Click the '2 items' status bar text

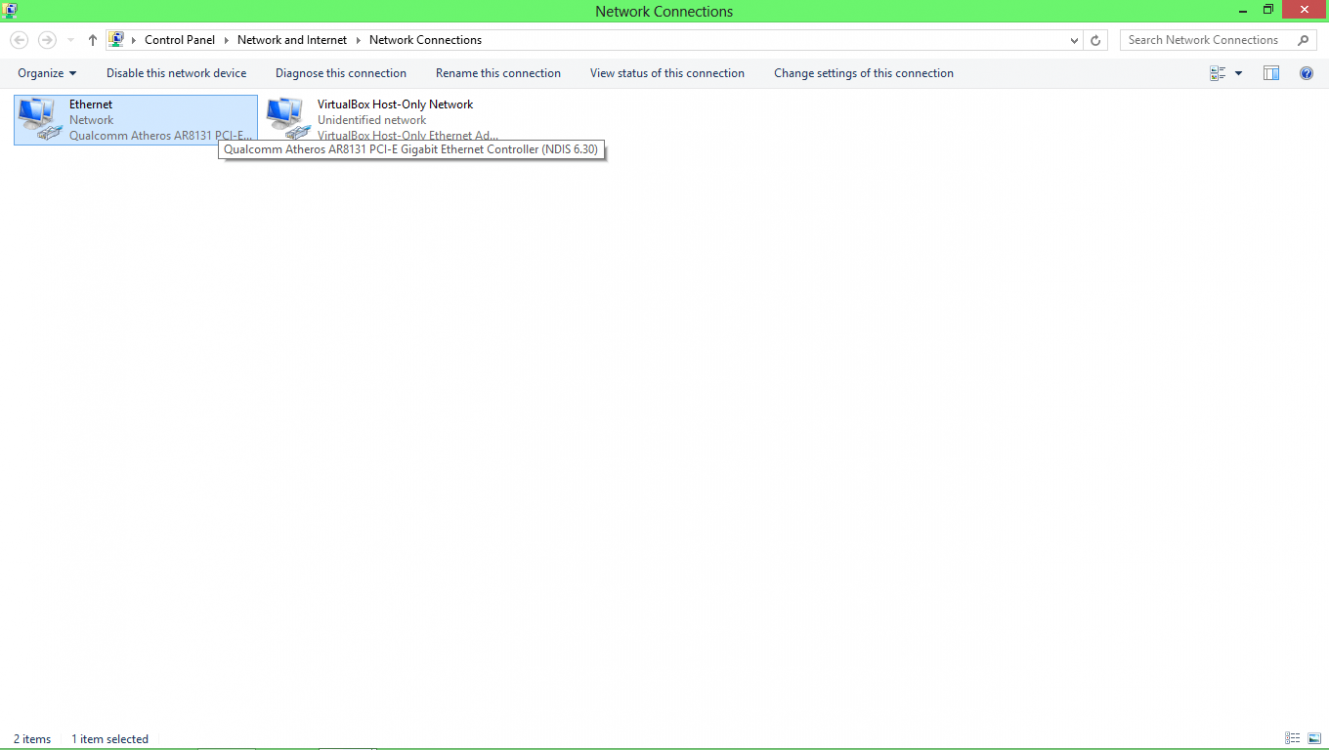point(32,739)
